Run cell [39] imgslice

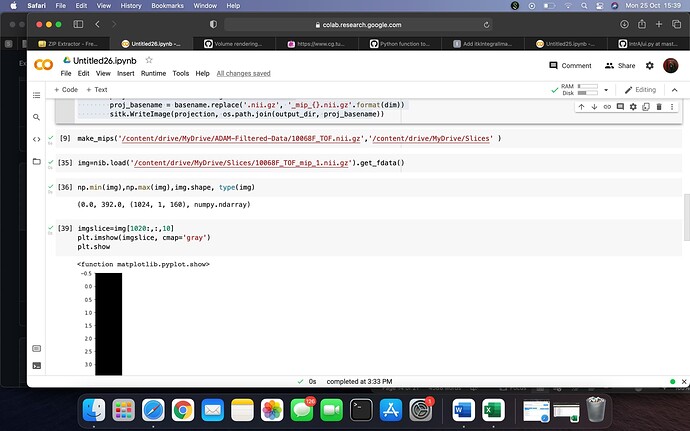coord(65,228)
